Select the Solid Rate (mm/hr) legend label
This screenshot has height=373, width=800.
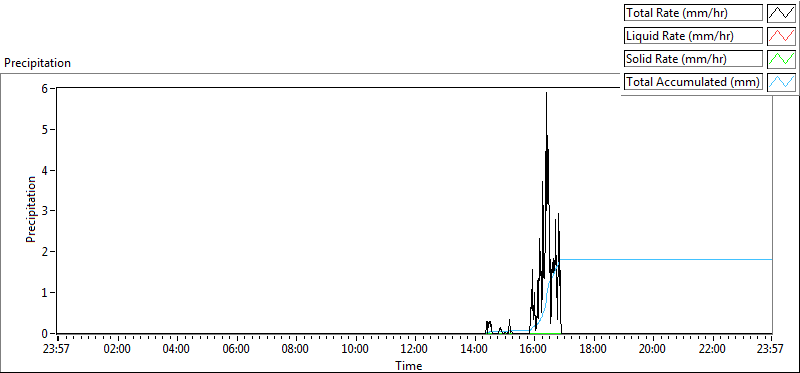tap(693, 59)
